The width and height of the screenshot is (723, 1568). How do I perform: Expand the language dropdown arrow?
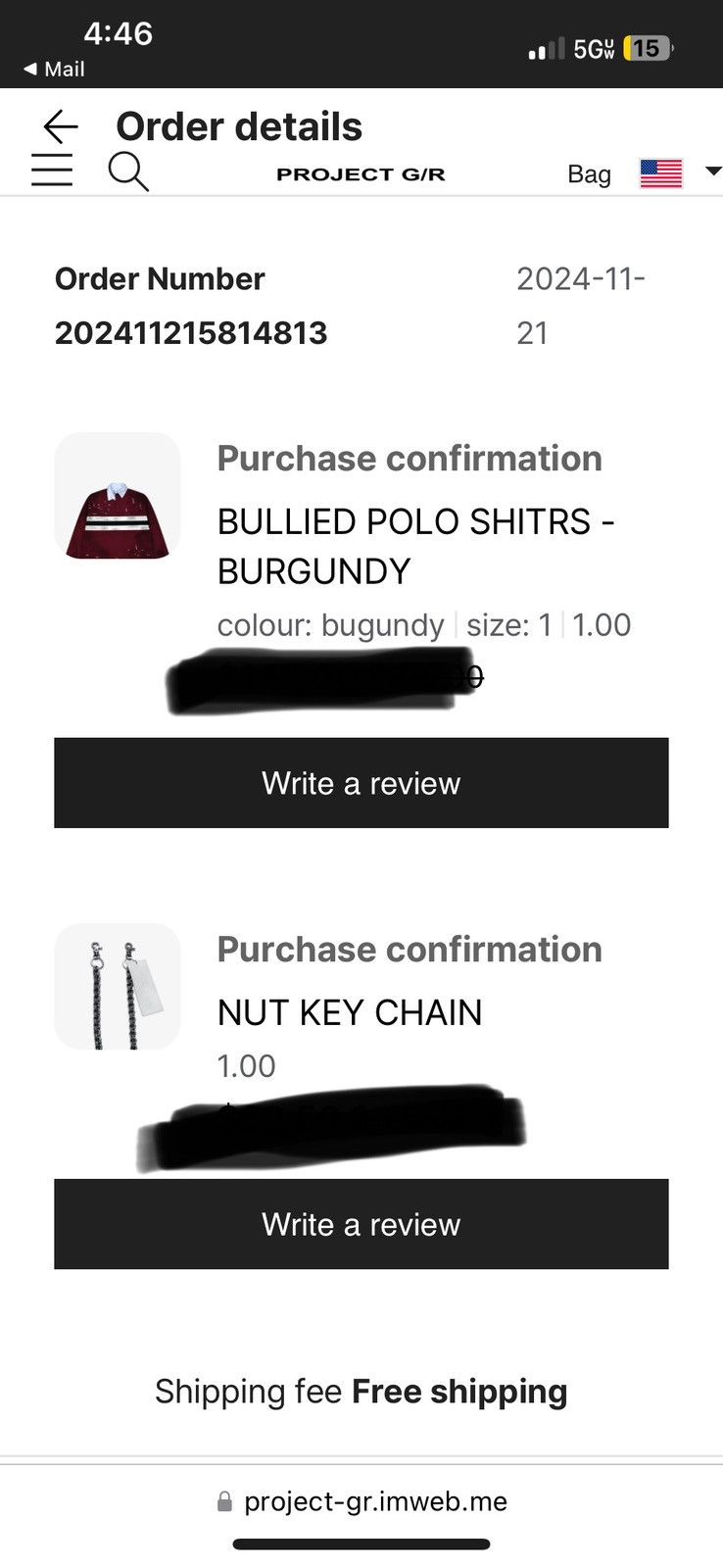[713, 171]
